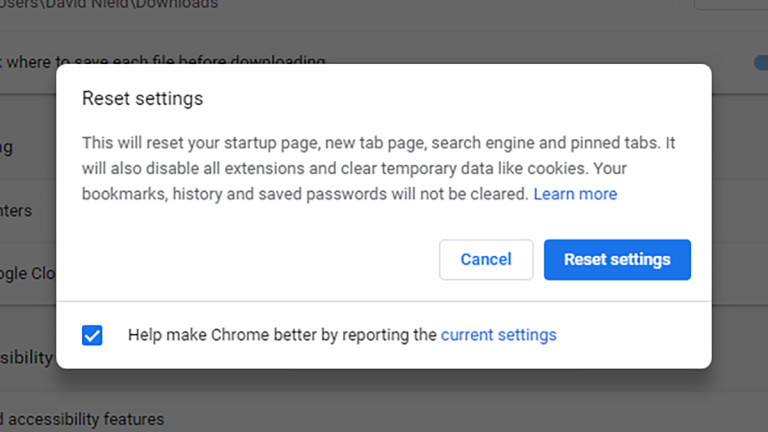Click the dimmed area right of the dialog
The height and width of the screenshot is (432, 768).
coord(740,220)
